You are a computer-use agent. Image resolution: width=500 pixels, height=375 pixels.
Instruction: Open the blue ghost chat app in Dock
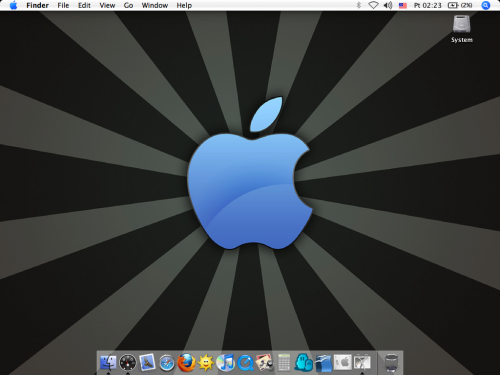(x=303, y=362)
